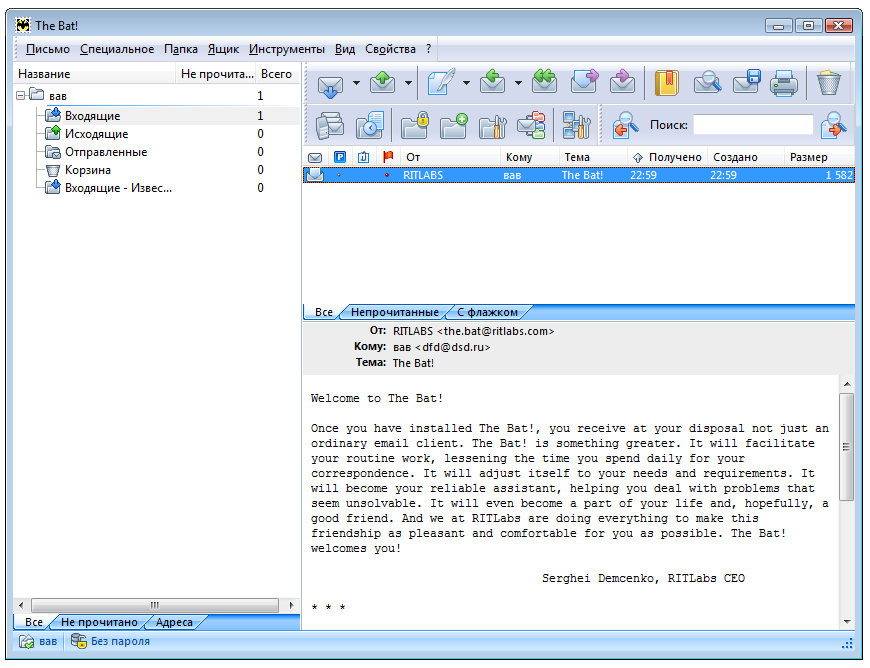This screenshot has height=668, width=870.
Task: Create a new message with the feather icon
Action: [441, 83]
